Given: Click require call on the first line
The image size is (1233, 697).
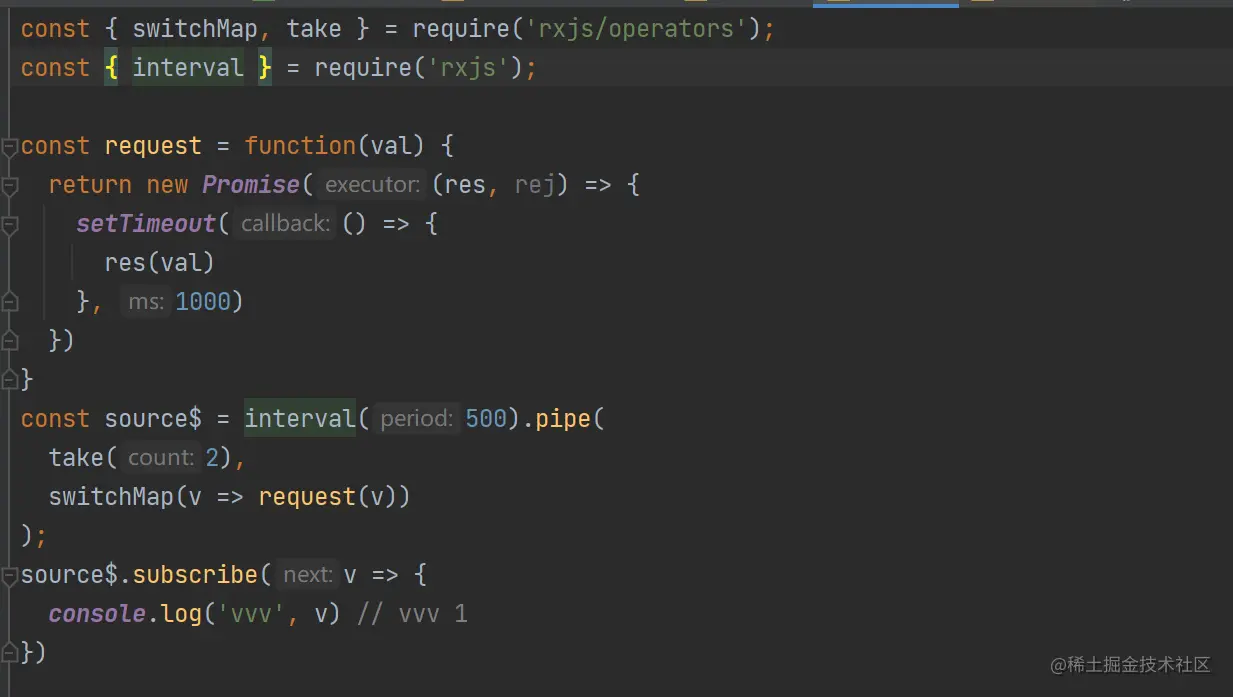Looking at the screenshot, I should 461,29.
